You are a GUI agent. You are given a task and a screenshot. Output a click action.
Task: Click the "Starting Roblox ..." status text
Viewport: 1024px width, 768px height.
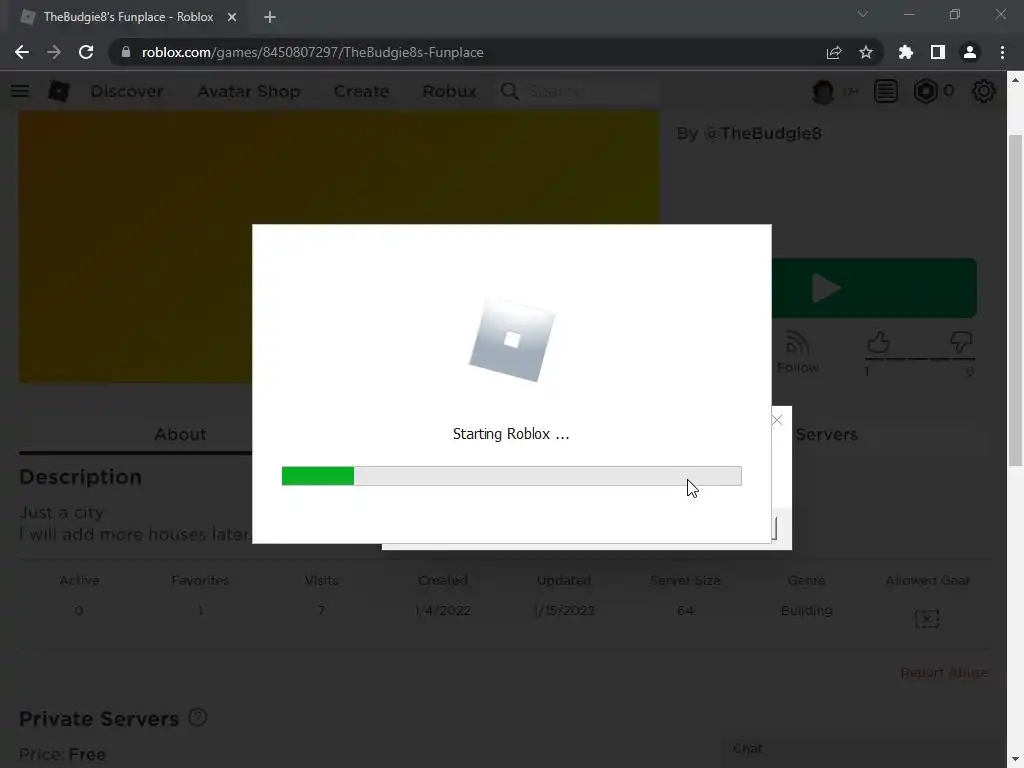point(511,434)
